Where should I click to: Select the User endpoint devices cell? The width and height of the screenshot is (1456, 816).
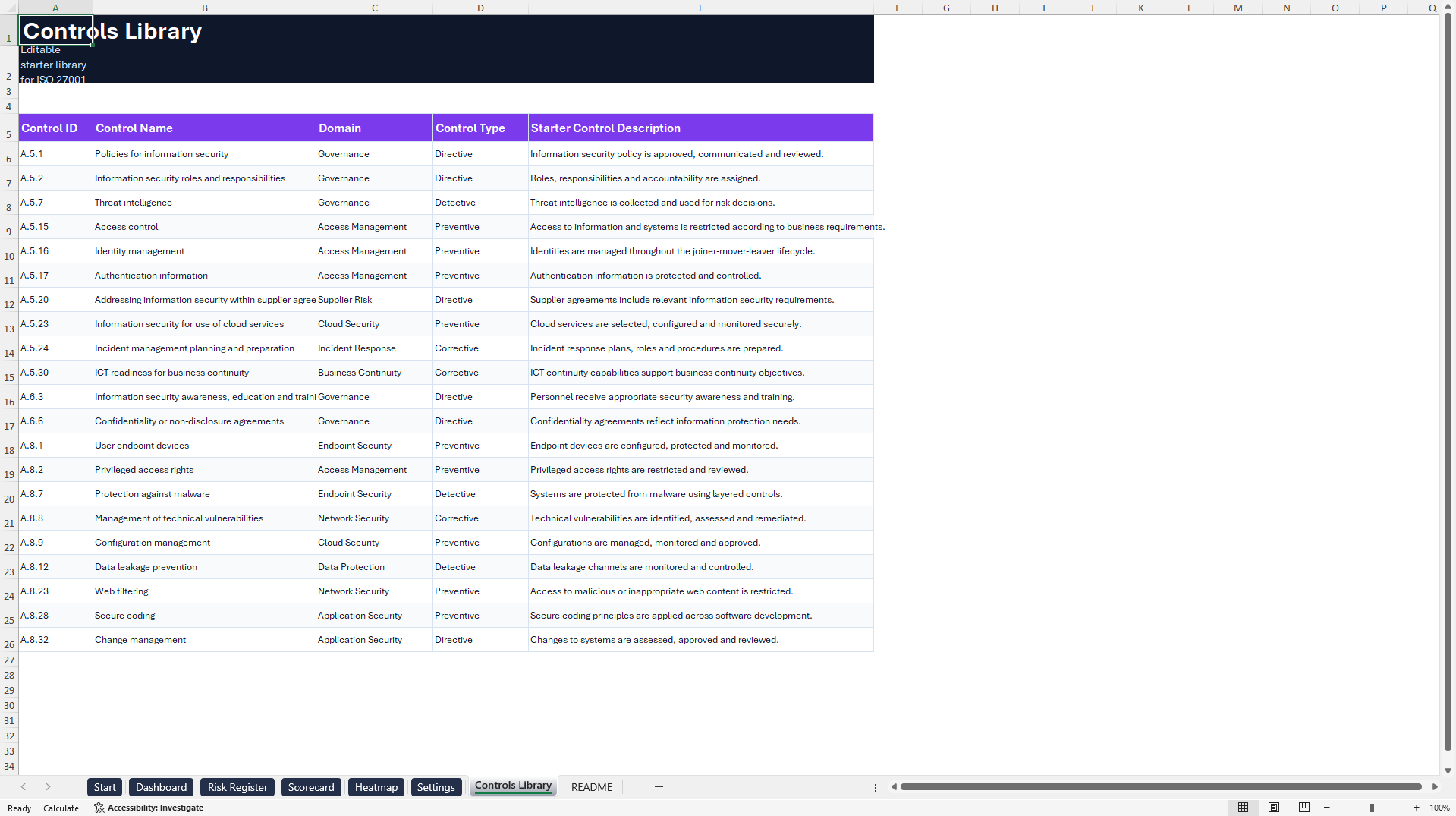[204, 446]
